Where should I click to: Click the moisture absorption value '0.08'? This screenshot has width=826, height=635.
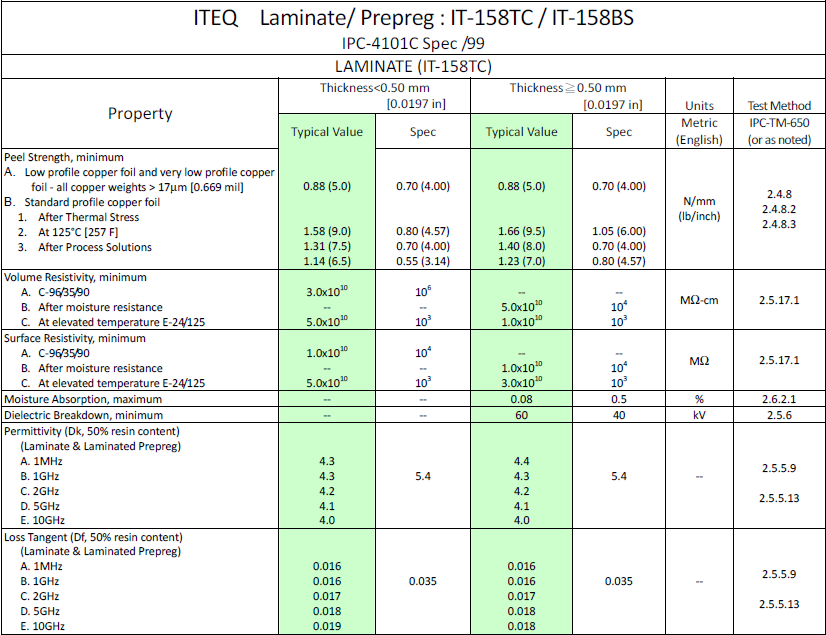click(x=522, y=399)
